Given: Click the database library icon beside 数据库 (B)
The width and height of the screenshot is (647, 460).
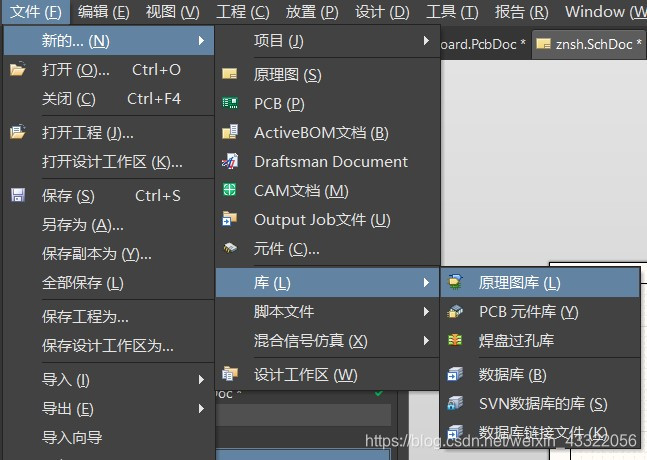Looking at the screenshot, I should [455, 374].
